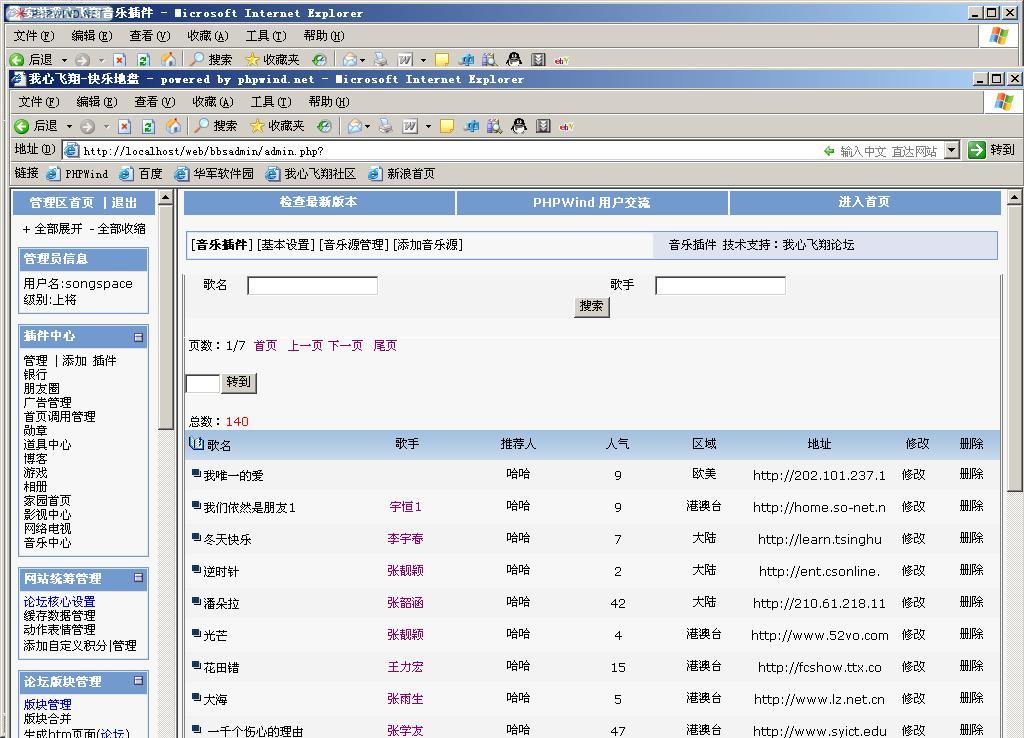Viewport: 1024px width, 738px height.
Task: Collapse the 插件中心 panel with its minus icon
Action: pos(138,337)
